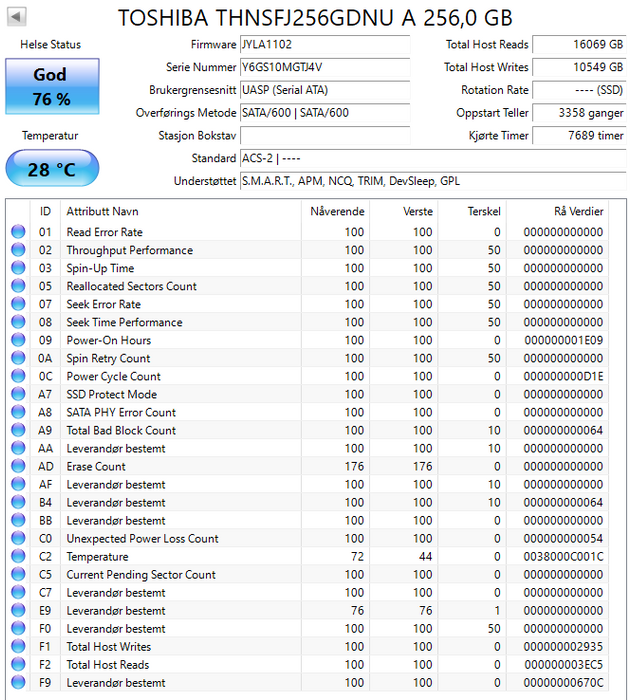Select the status orb for SSD Protect Mode
632x700 pixels.
click(x=18, y=394)
